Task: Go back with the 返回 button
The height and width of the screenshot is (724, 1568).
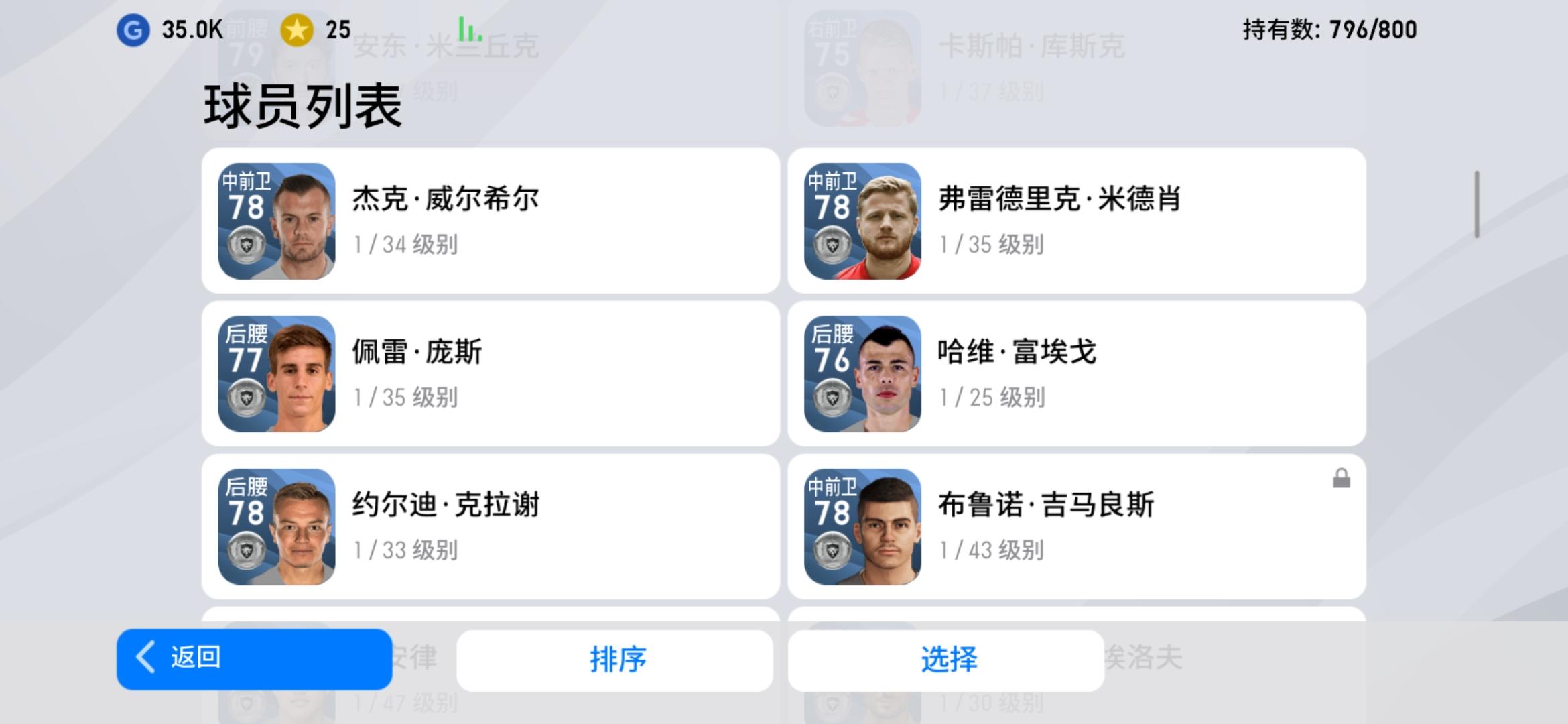Action: click(254, 660)
